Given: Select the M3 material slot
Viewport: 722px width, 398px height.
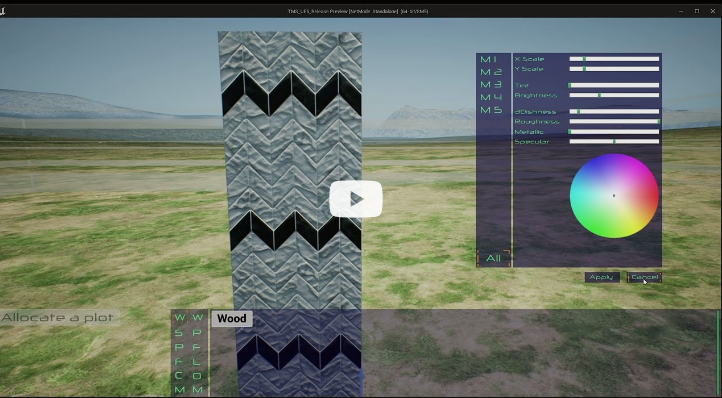Looking at the screenshot, I should 491,84.
